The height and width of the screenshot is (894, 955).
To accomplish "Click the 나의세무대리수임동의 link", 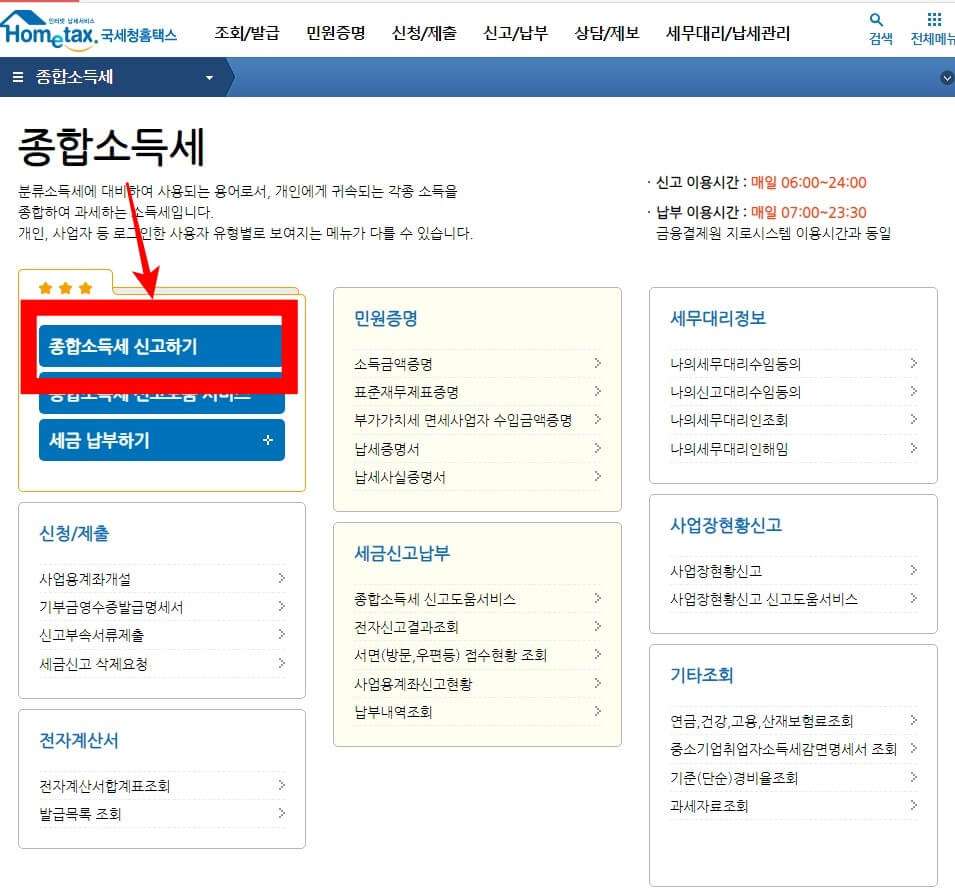I will [x=734, y=364].
